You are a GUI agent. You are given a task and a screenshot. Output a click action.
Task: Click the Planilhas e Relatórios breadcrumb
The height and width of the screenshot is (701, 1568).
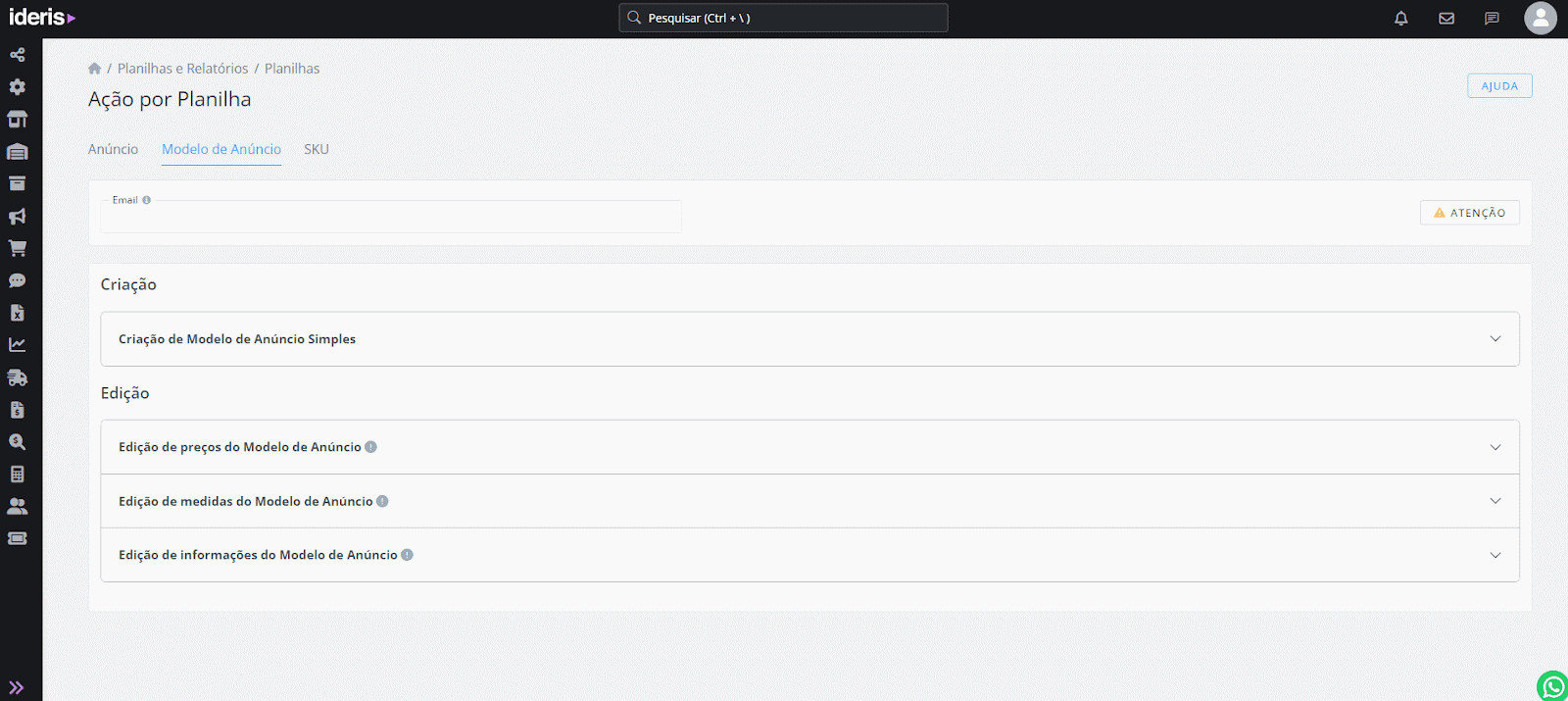(x=182, y=69)
